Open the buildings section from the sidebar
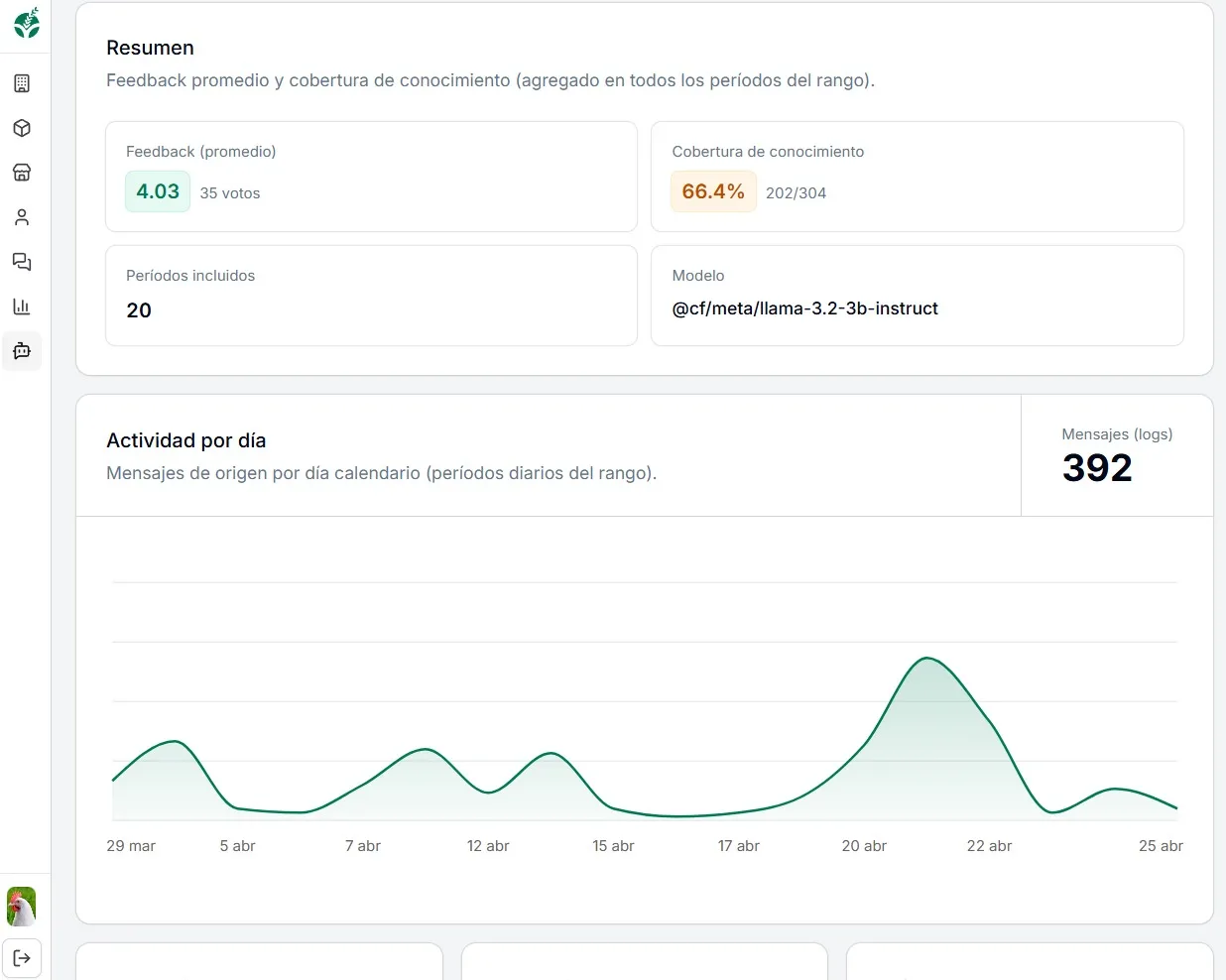 click(x=22, y=83)
